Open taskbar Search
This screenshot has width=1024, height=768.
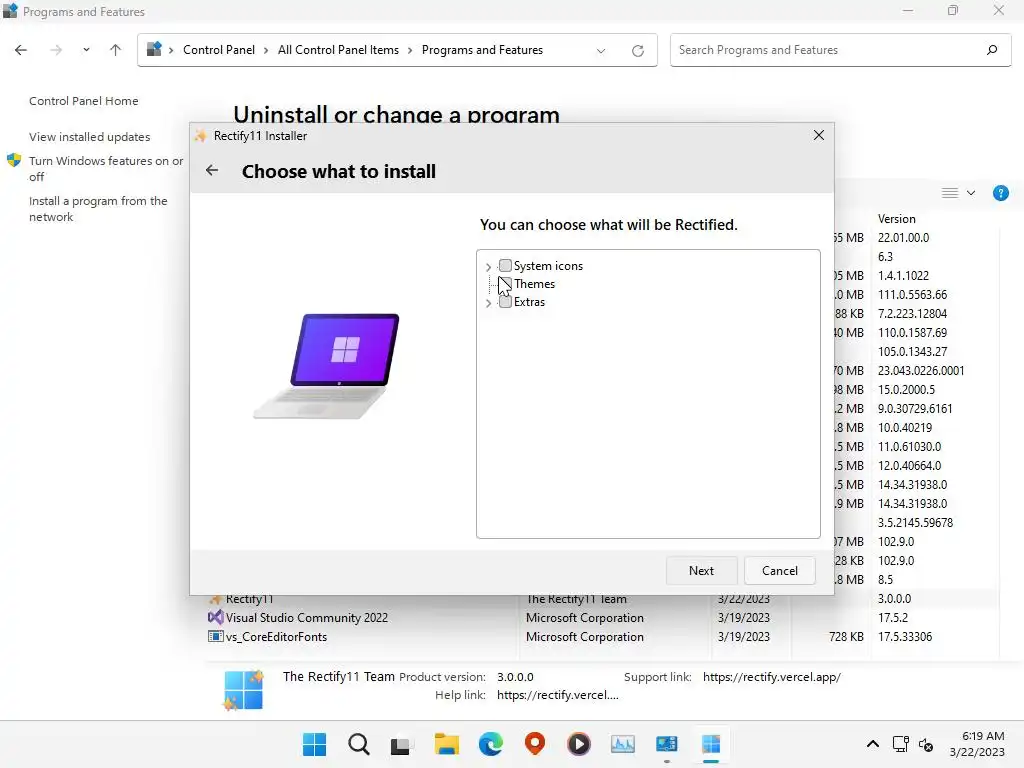[x=359, y=744]
